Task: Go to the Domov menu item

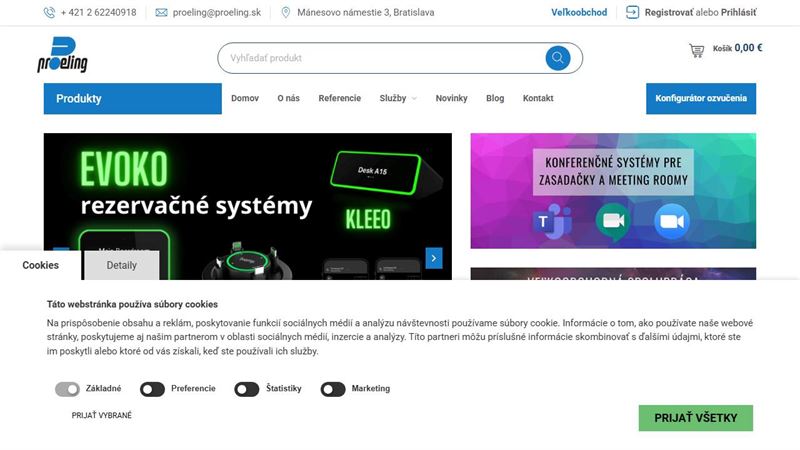Action: point(245,98)
